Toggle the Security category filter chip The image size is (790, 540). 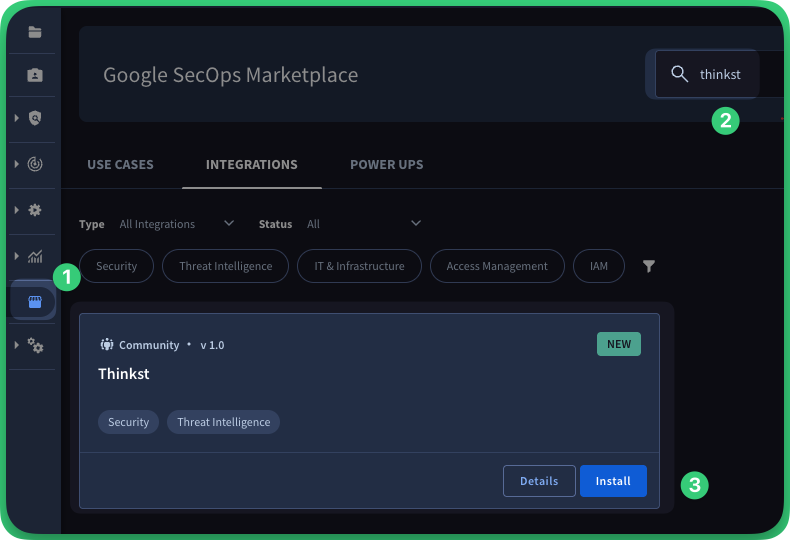click(x=116, y=266)
